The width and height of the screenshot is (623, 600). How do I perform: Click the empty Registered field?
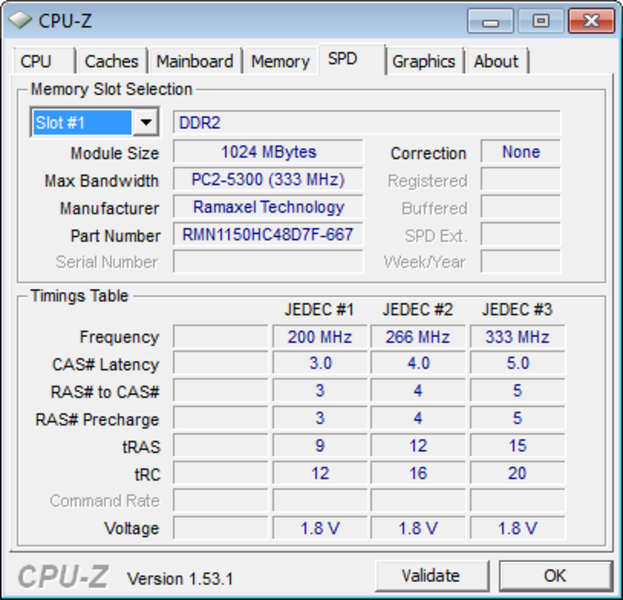pyautogui.click(x=521, y=180)
